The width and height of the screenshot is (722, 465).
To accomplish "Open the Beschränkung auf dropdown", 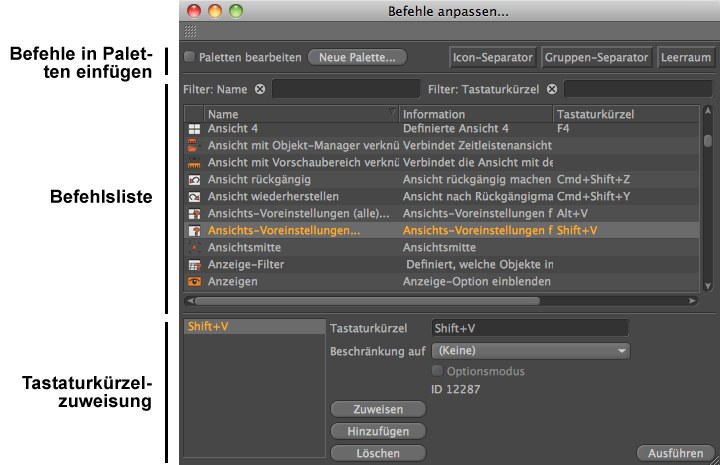I will [x=530, y=351].
